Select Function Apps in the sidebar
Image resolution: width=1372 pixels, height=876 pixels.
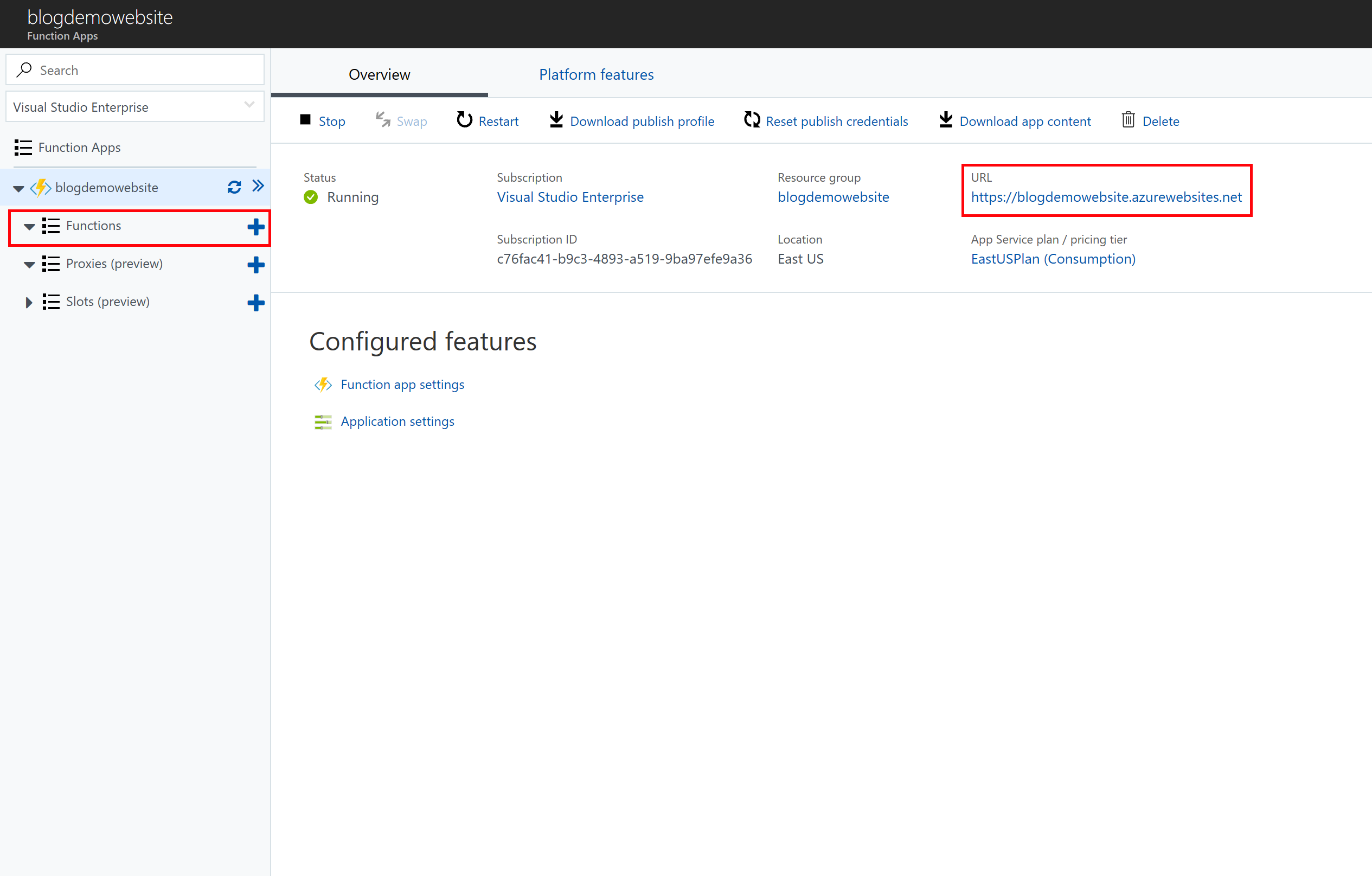point(79,148)
